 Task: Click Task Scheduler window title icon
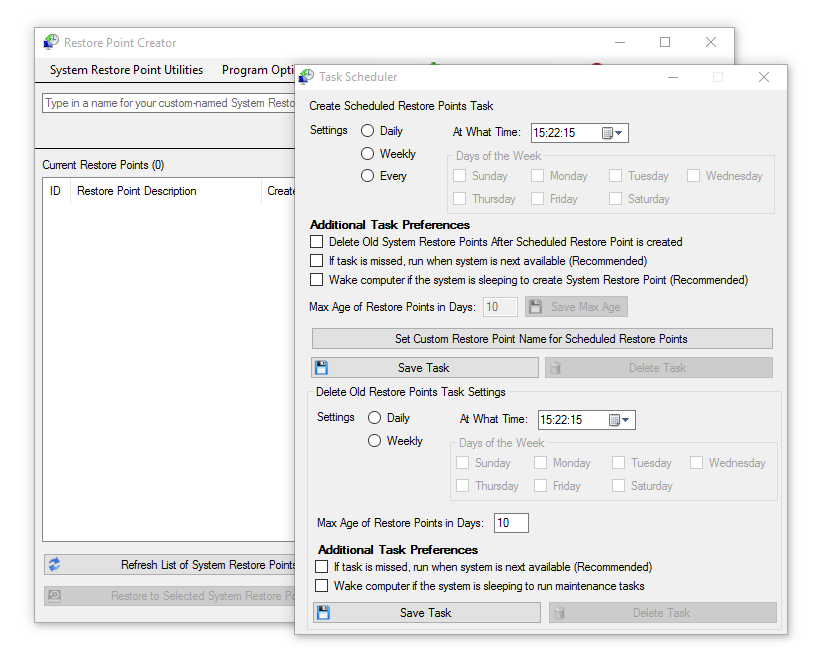point(306,77)
